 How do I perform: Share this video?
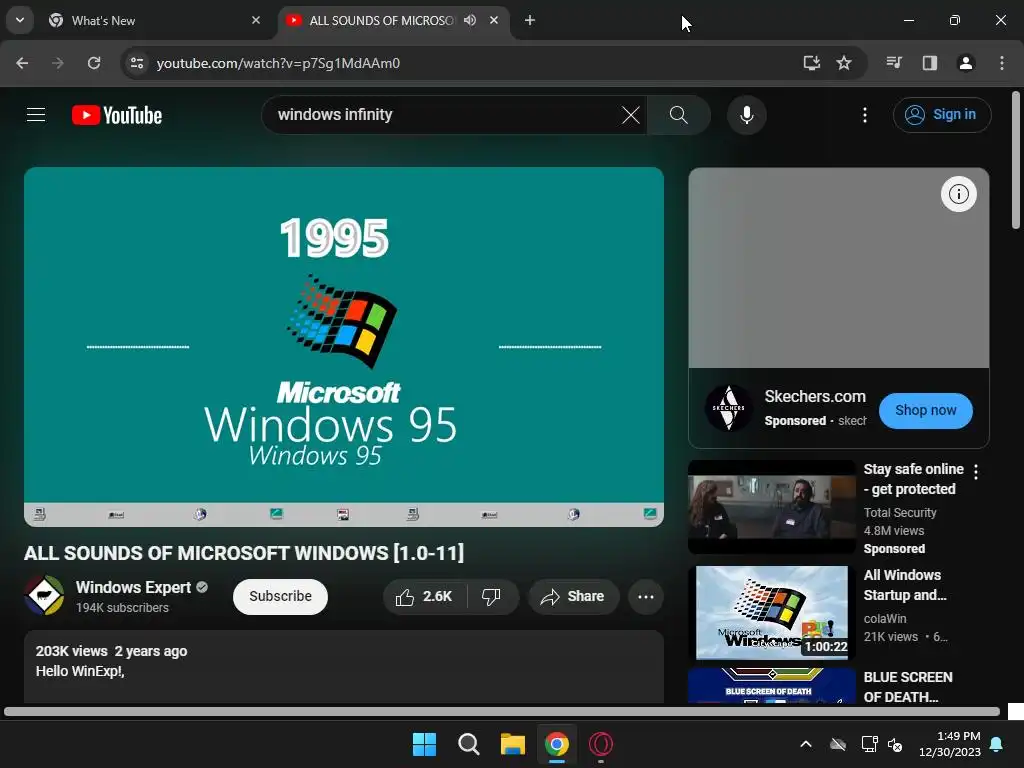(573, 596)
